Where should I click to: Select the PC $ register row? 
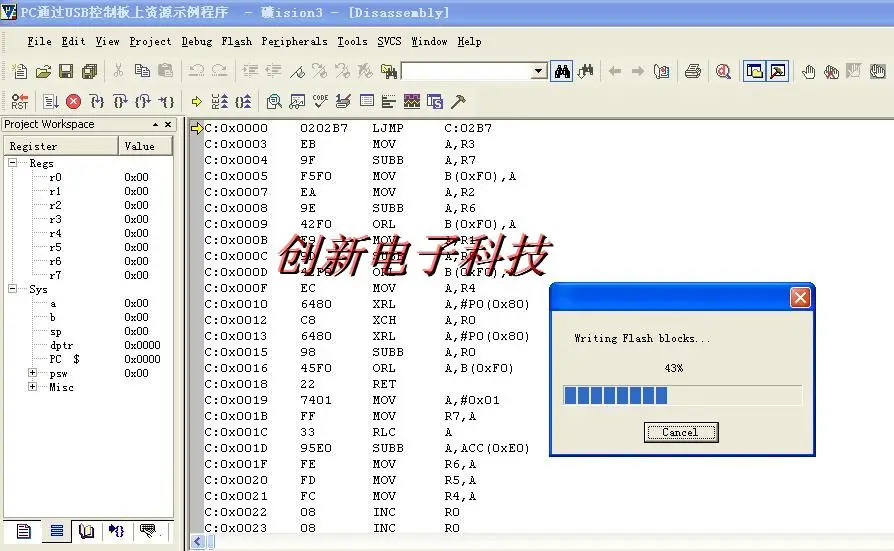(x=89, y=359)
